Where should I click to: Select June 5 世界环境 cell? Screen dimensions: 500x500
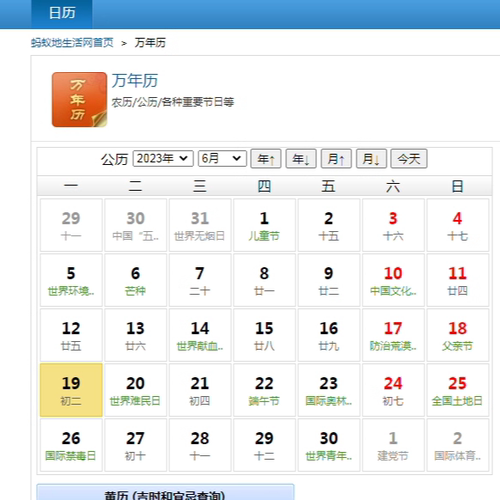pos(71,280)
